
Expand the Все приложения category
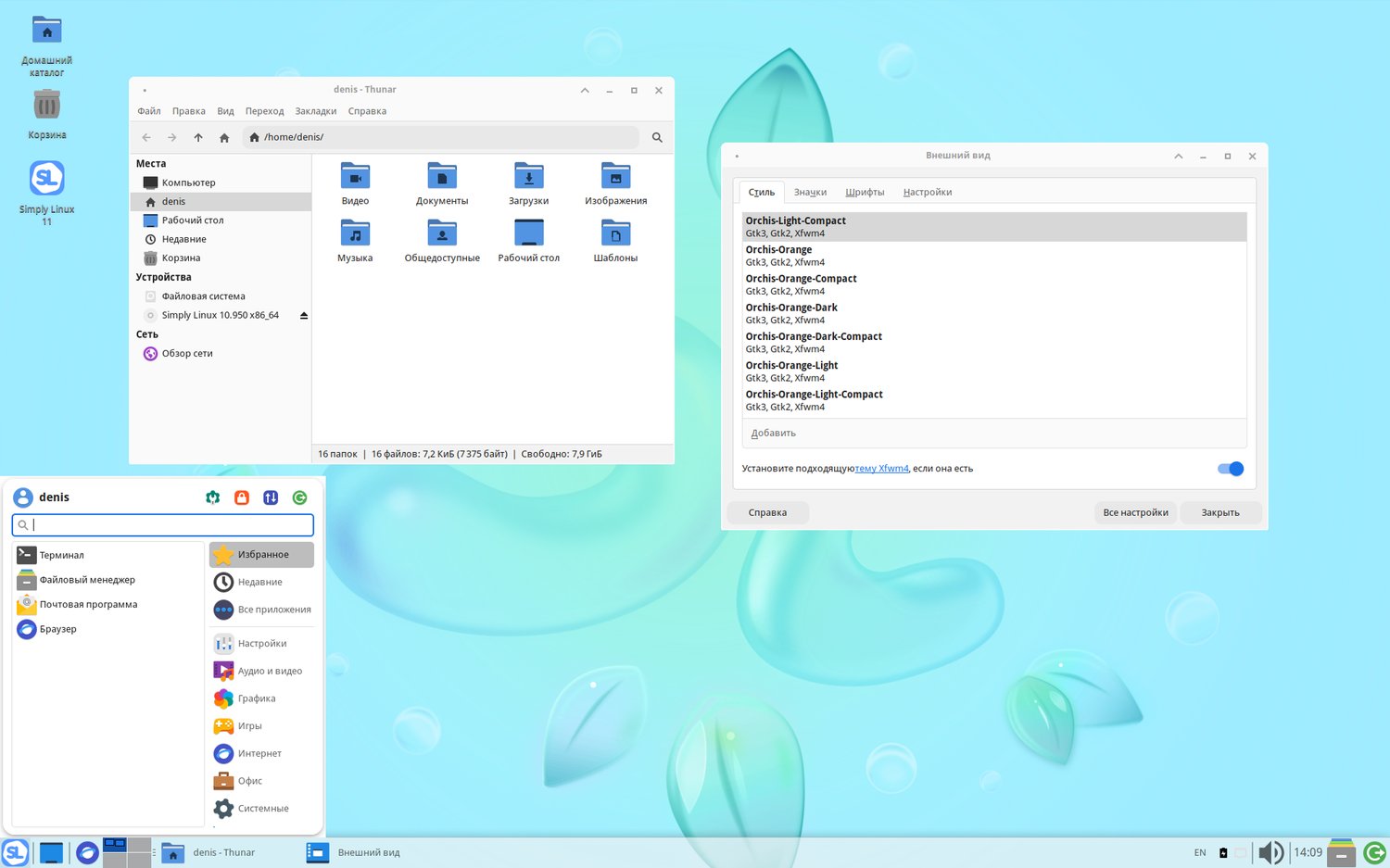click(262, 610)
